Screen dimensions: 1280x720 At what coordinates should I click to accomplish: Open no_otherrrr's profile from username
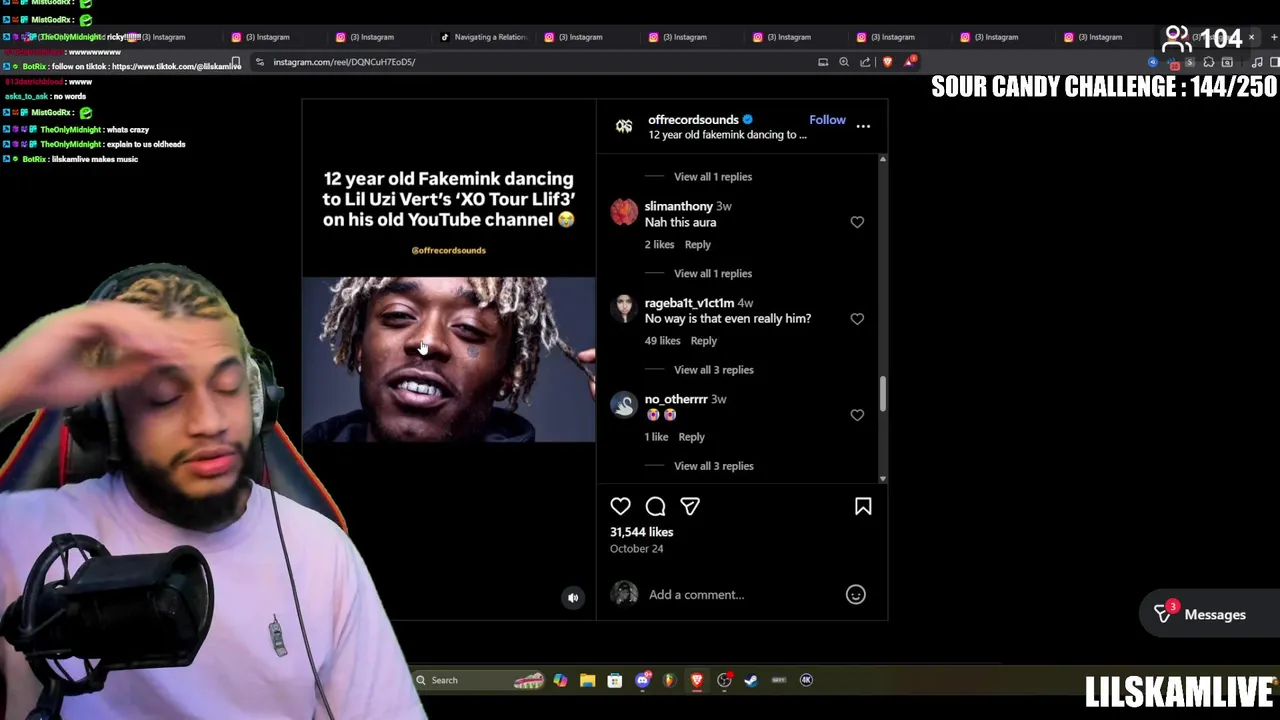[x=676, y=399]
